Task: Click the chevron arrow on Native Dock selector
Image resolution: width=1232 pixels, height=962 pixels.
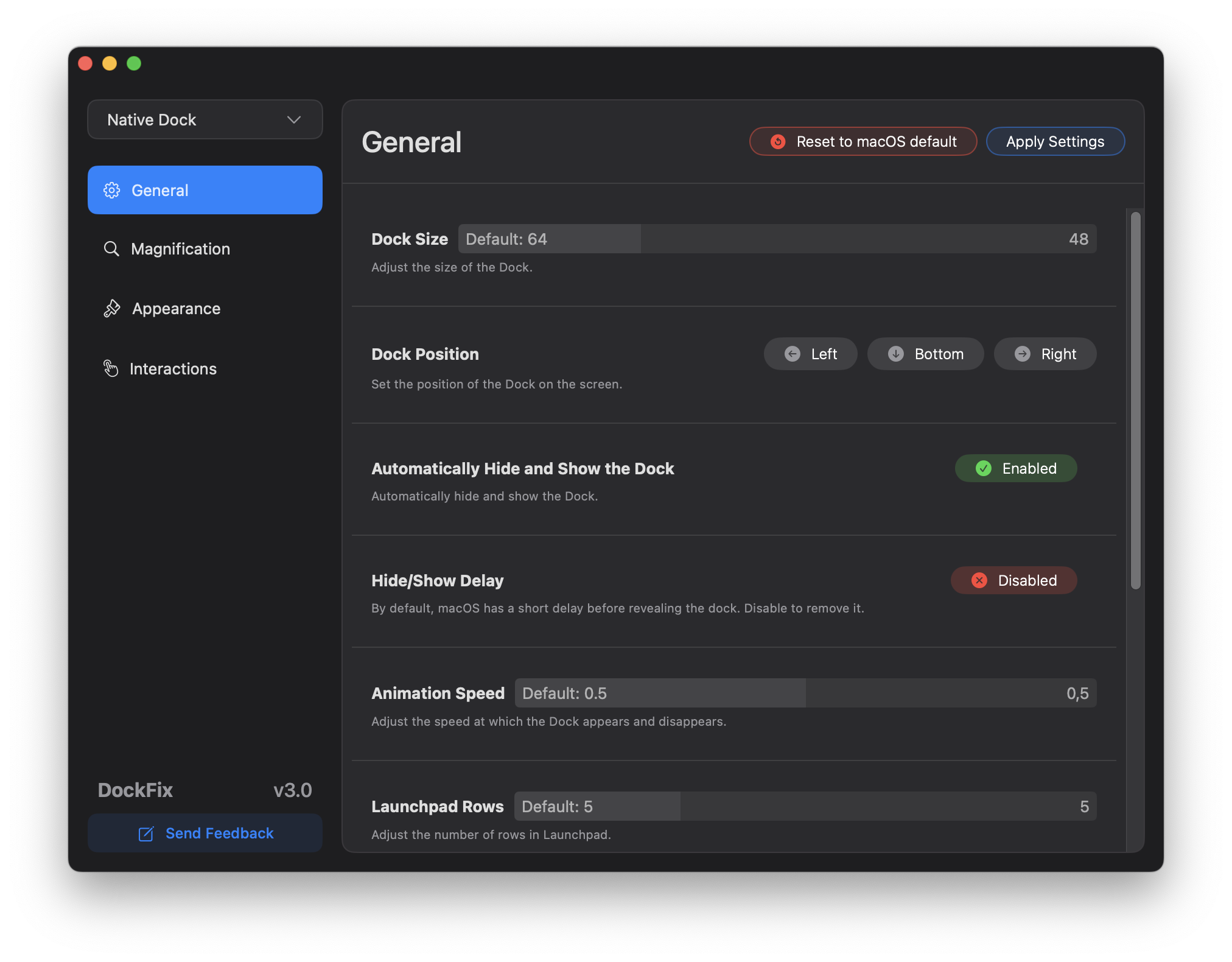Action: point(294,120)
